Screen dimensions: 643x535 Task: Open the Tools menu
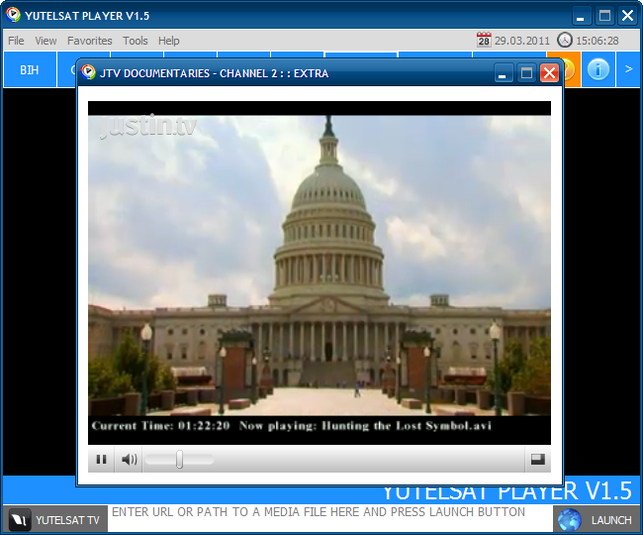pos(135,41)
